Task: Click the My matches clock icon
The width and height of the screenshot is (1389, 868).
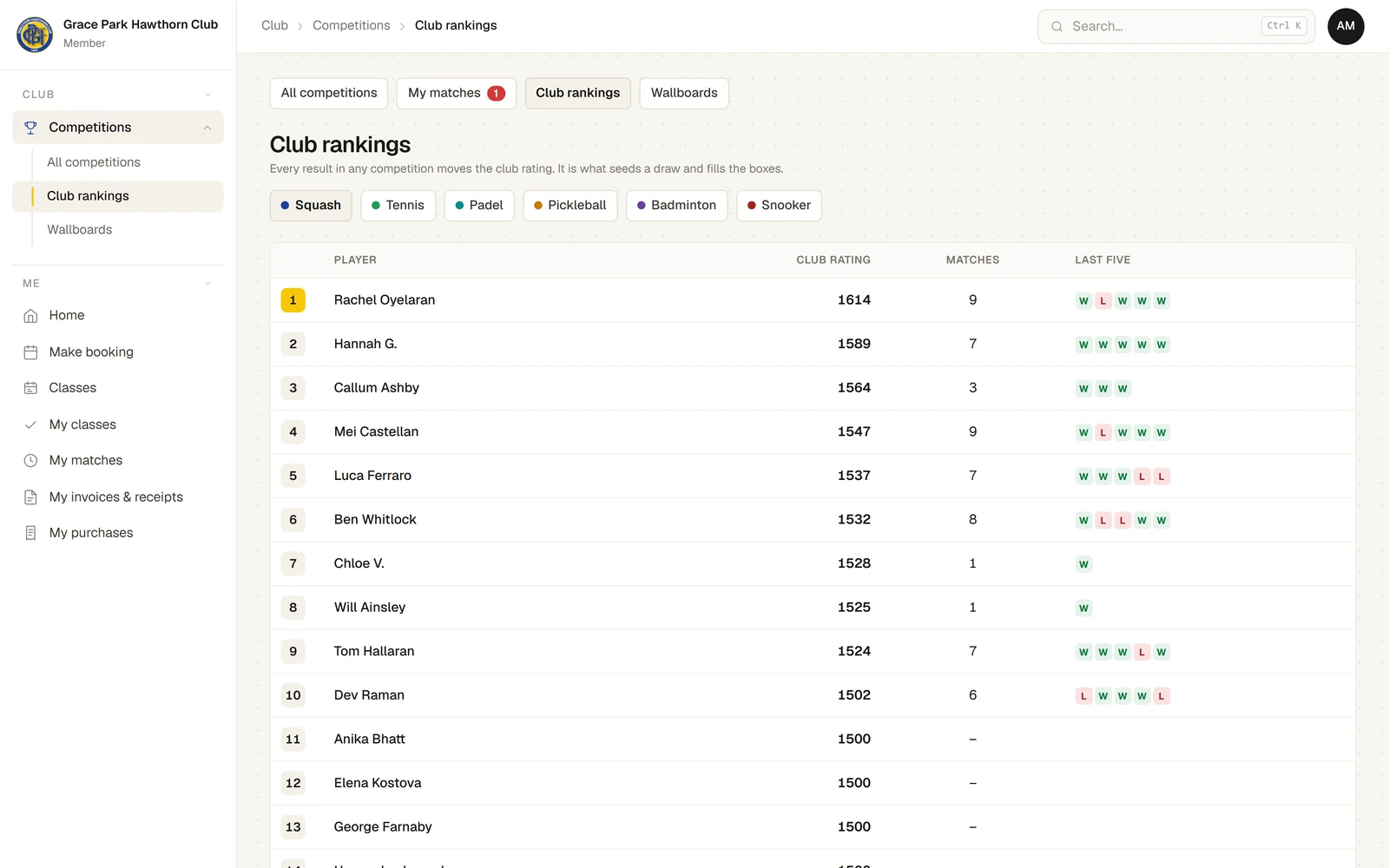Action: pos(30,461)
